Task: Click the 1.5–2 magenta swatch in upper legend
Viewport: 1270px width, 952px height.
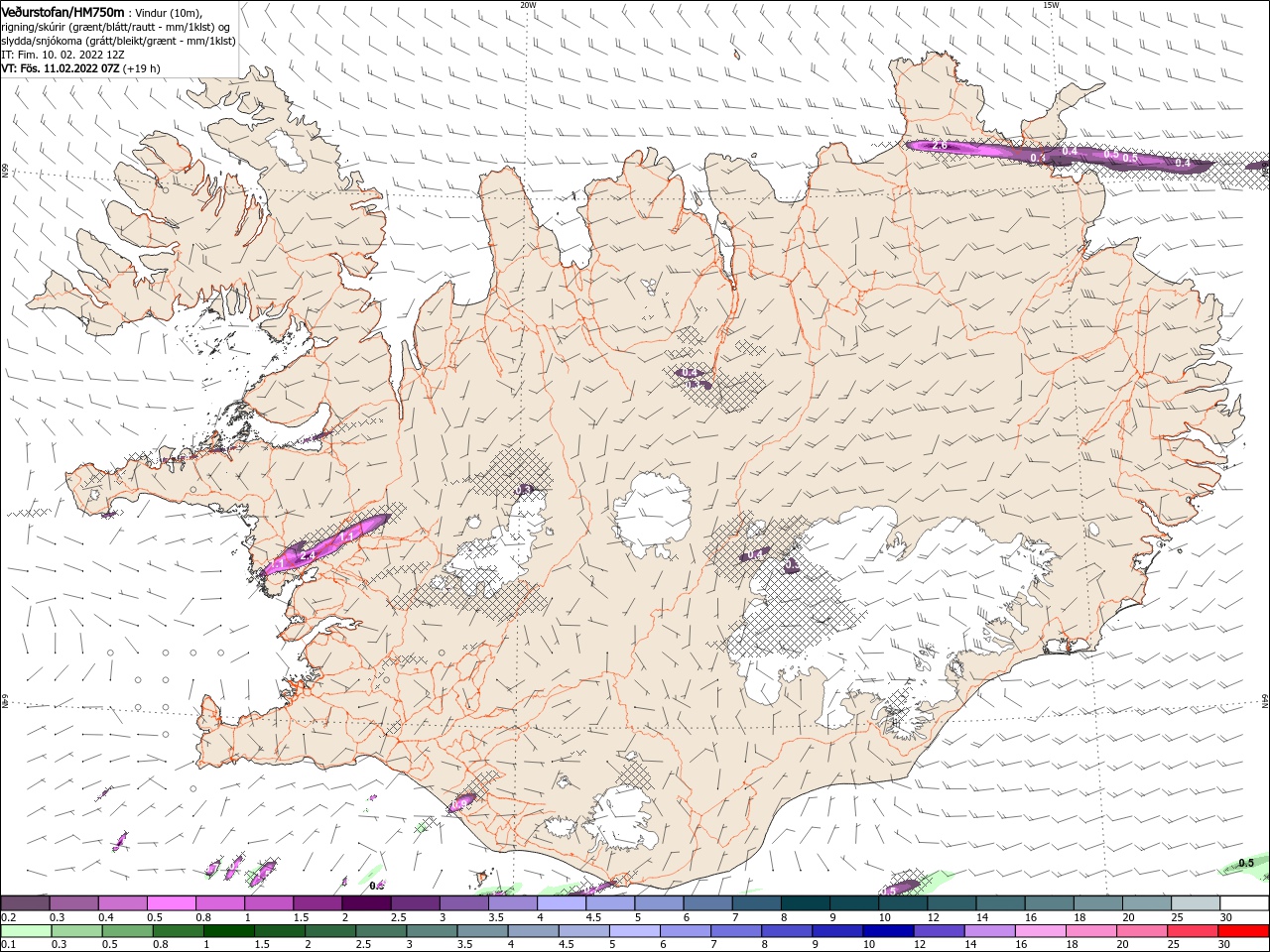Action: [x=317, y=903]
